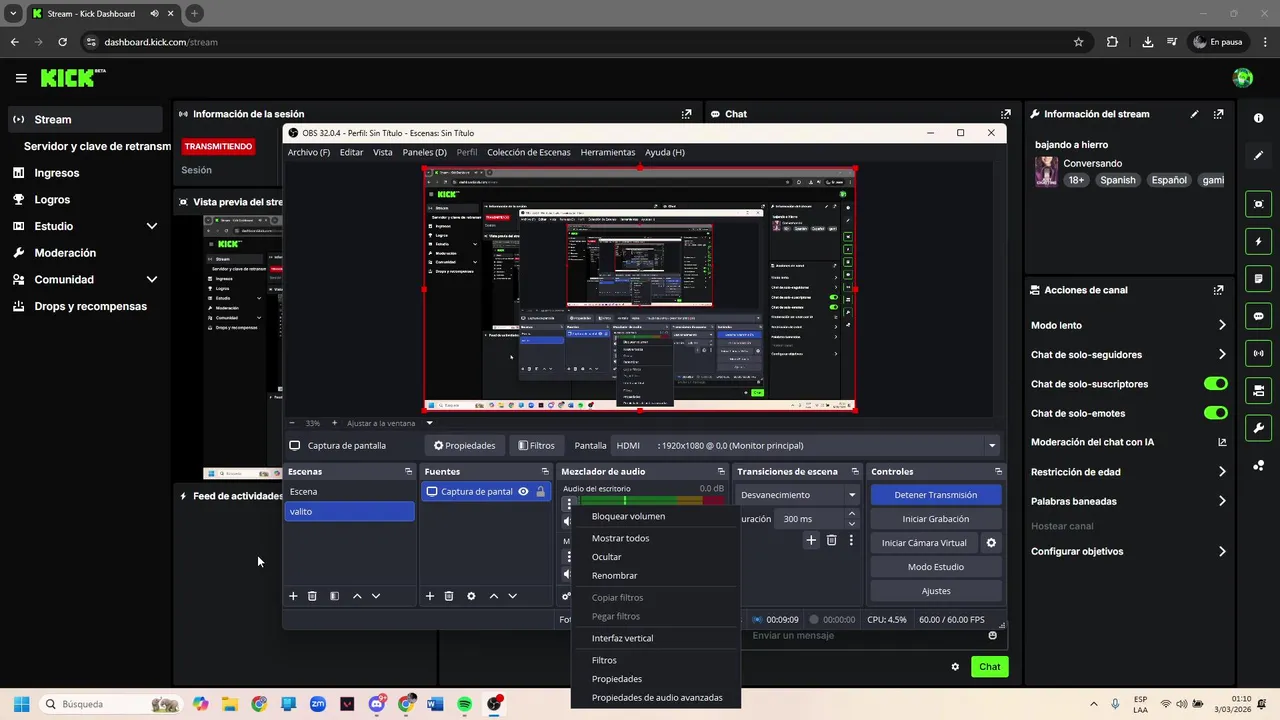Pop out the Kick Chat panel
Screen dimensions: 1280x720
coord(1006,114)
